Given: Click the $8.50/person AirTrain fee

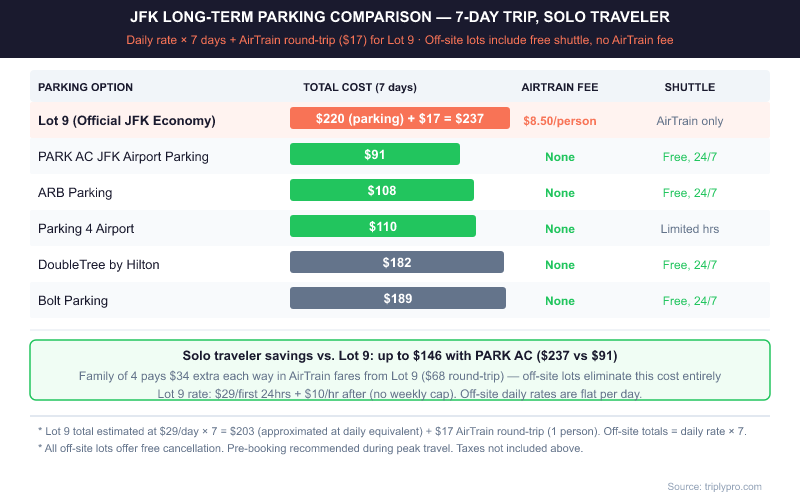Looking at the screenshot, I should click(x=560, y=121).
